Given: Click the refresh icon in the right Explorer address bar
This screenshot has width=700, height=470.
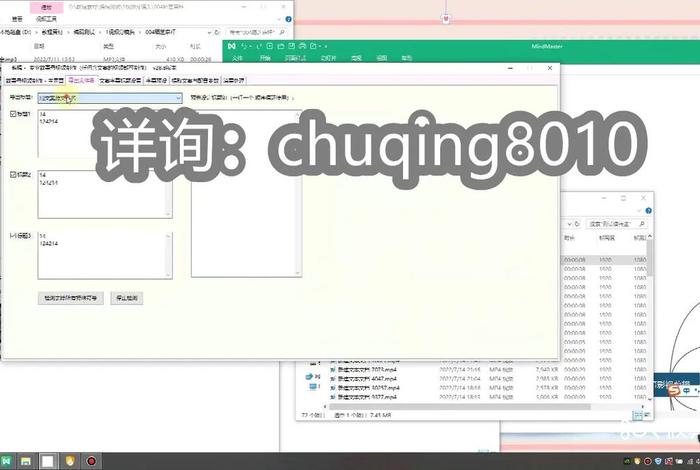Looking at the screenshot, I should click(577, 224).
